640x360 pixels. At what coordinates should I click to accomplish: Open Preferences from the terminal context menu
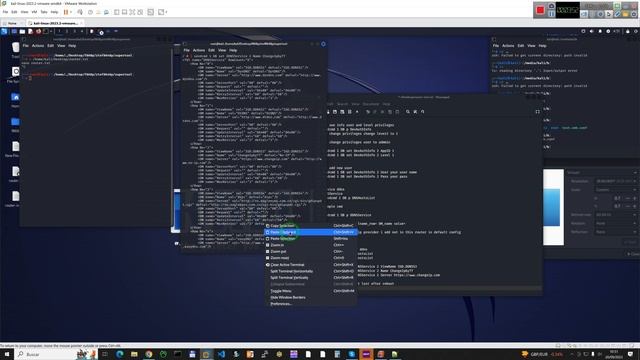(x=311, y=304)
